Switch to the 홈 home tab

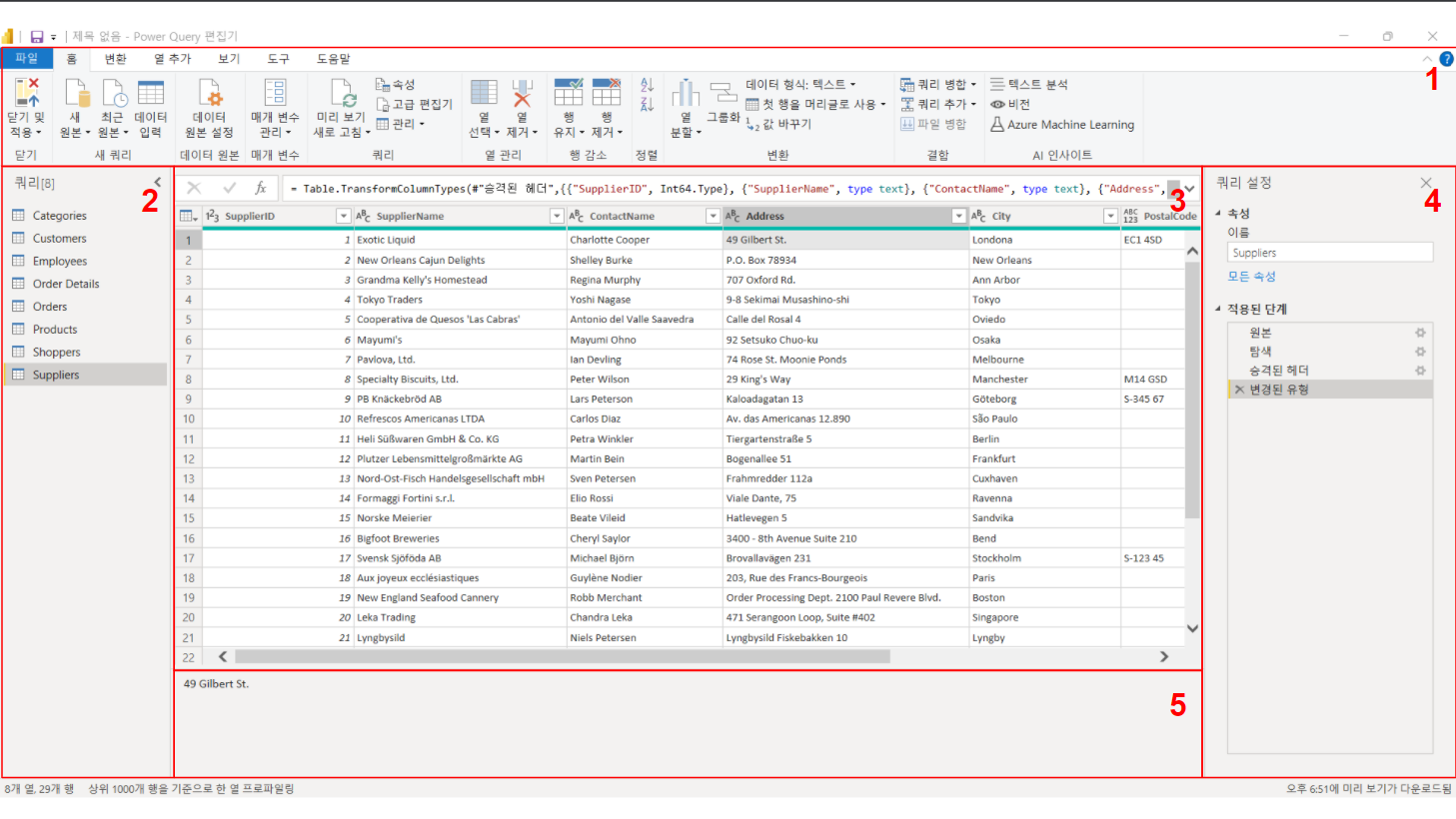[72, 59]
